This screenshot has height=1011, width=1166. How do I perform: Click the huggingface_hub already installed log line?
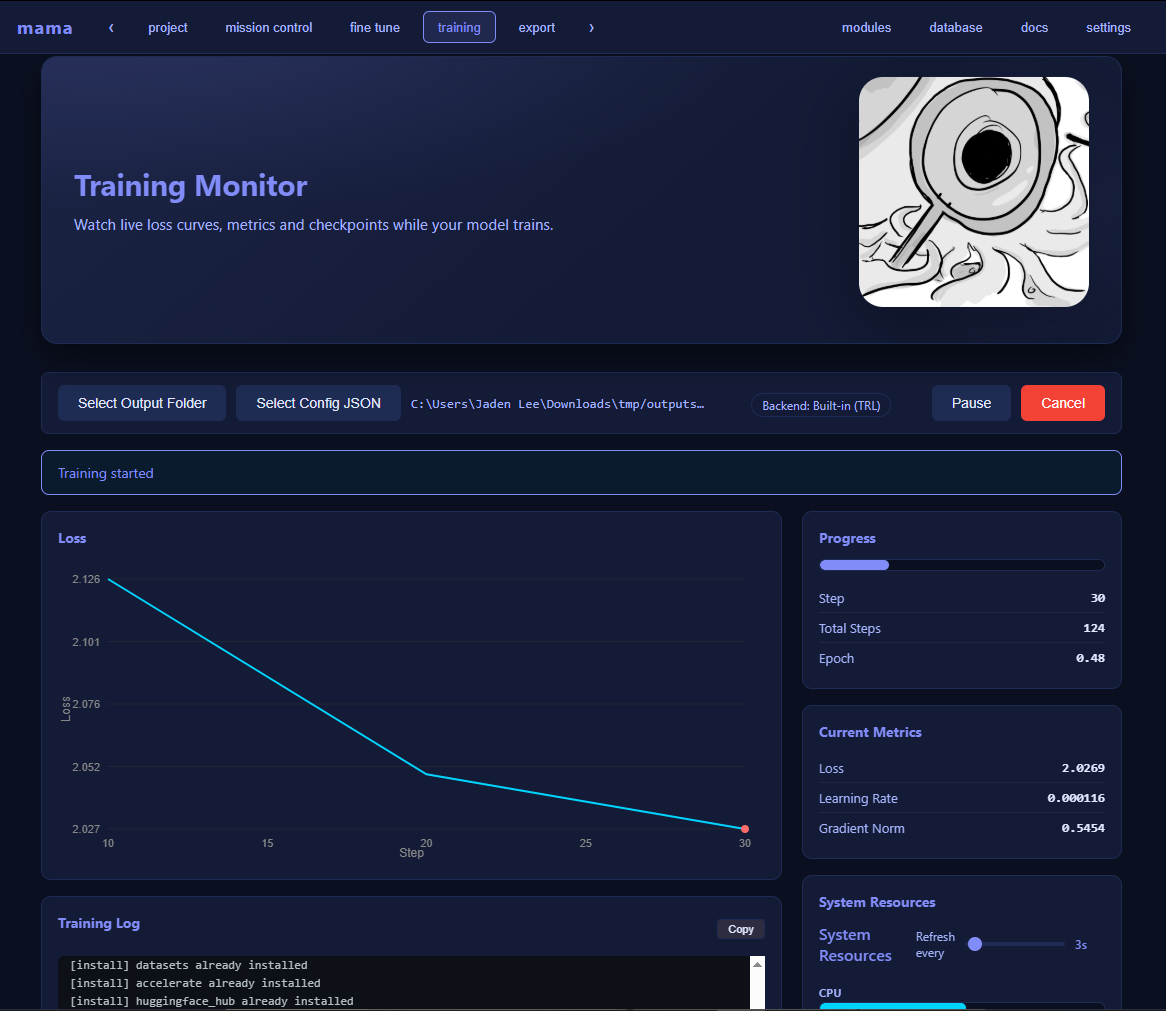click(211, 1001)
